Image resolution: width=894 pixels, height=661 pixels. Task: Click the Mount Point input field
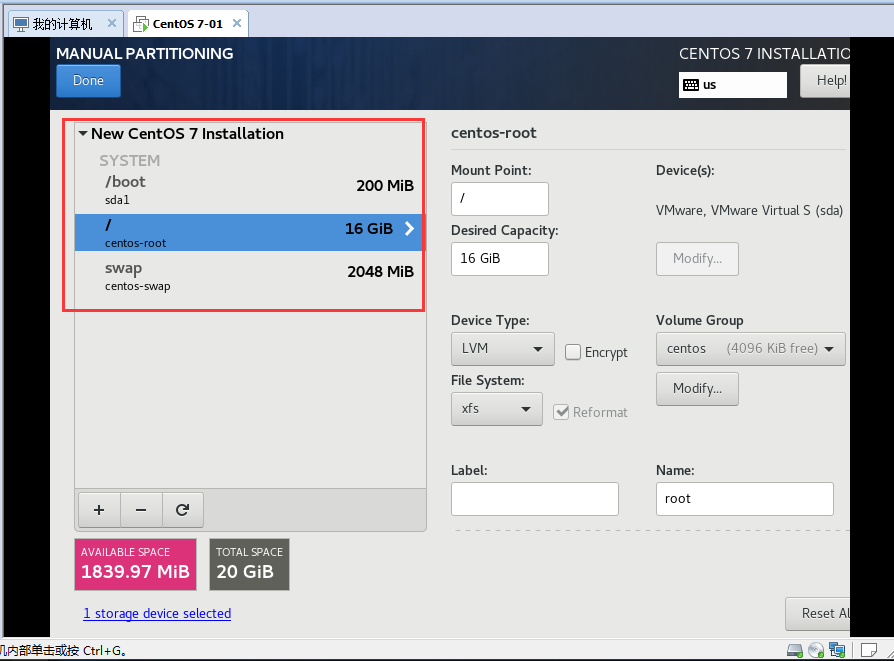click(x=500, y=198)
